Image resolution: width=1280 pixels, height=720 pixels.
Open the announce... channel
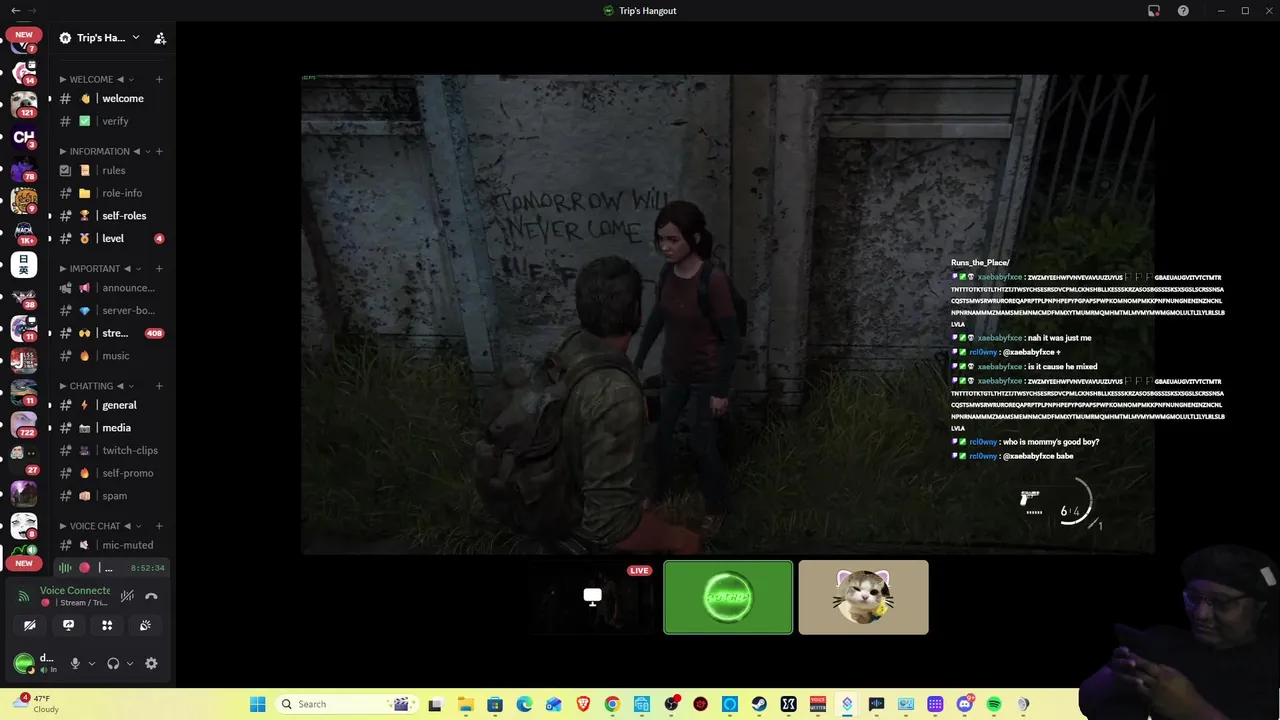coord(112,288)
